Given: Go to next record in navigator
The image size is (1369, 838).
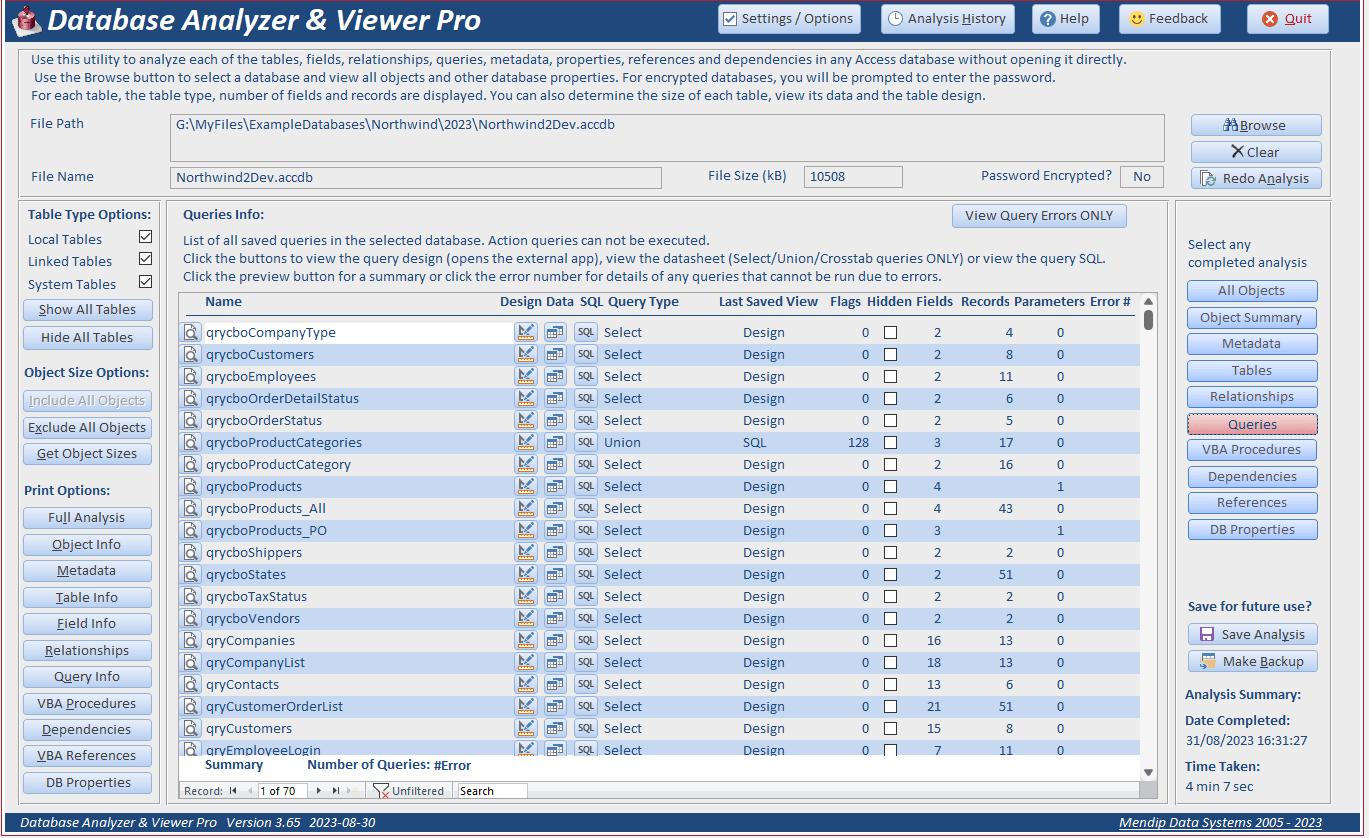Looking at the screenshot, I should coord(319,791).
